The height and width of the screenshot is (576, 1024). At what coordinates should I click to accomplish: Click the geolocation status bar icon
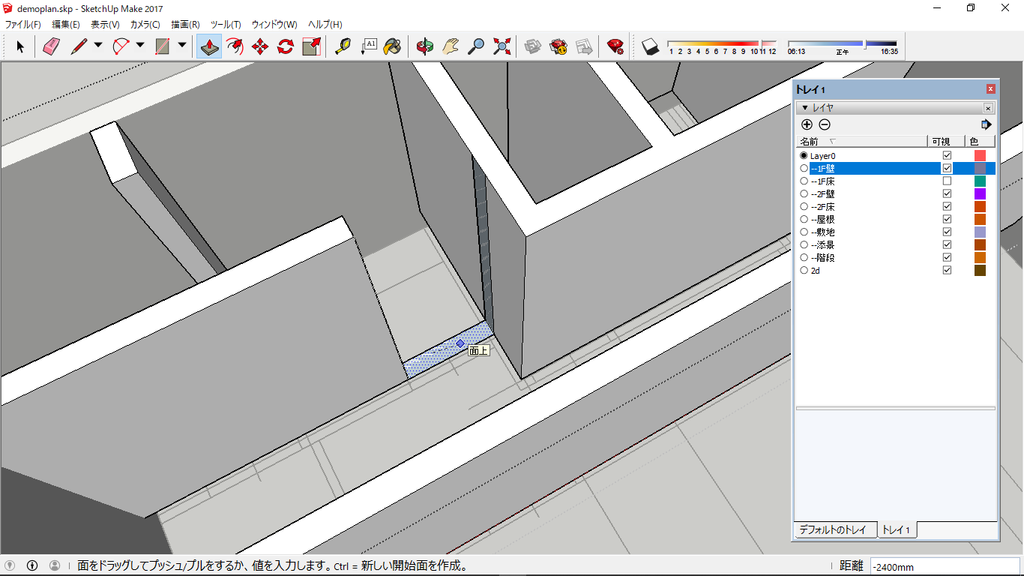tap(10, 566)
